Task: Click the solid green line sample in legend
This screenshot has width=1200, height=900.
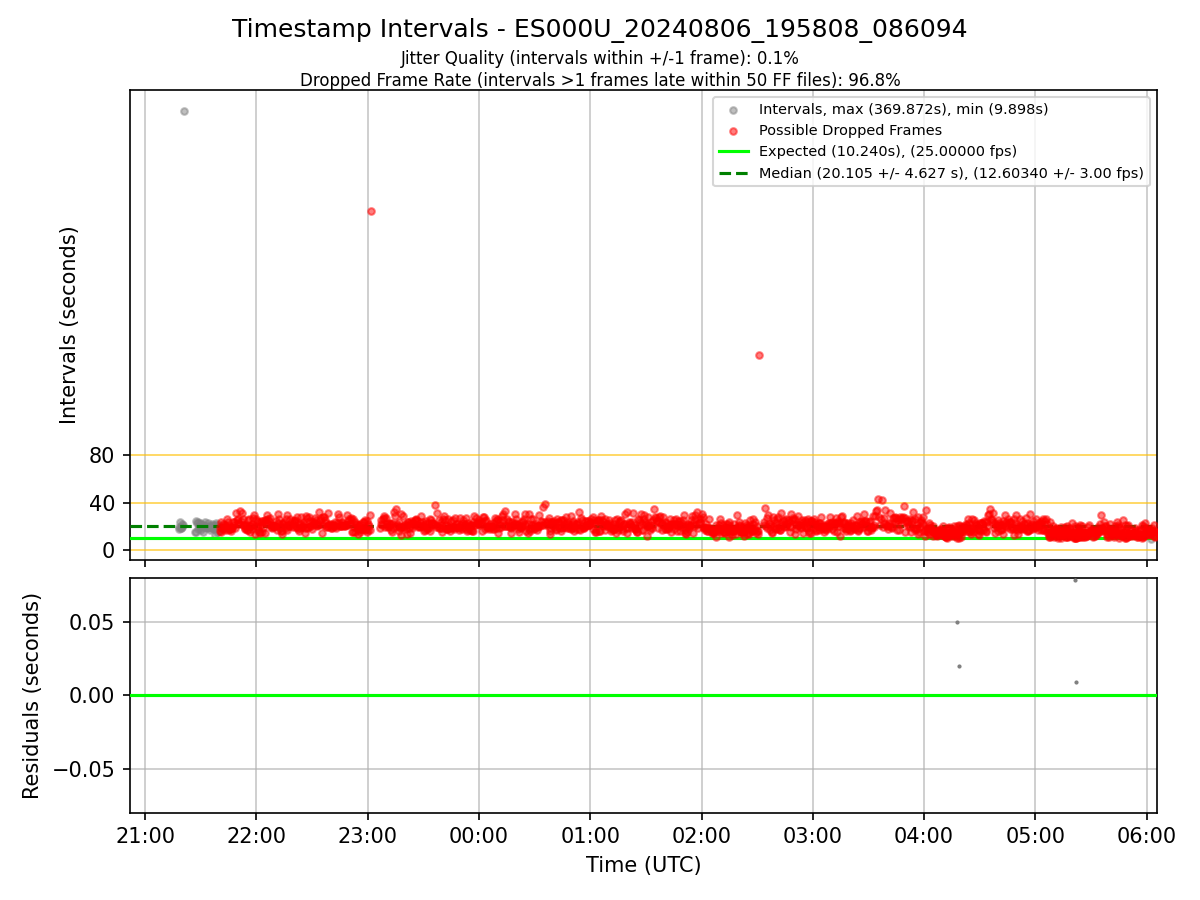Action: 733,152
